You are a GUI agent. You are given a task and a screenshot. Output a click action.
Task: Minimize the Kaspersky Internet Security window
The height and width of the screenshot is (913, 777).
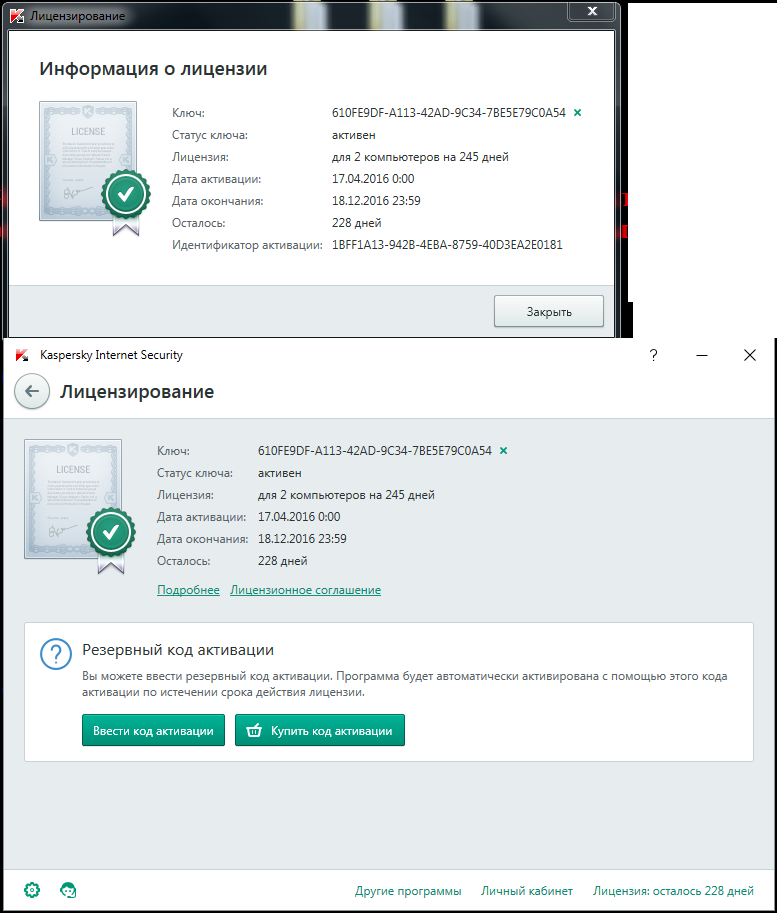pos(702,355)
